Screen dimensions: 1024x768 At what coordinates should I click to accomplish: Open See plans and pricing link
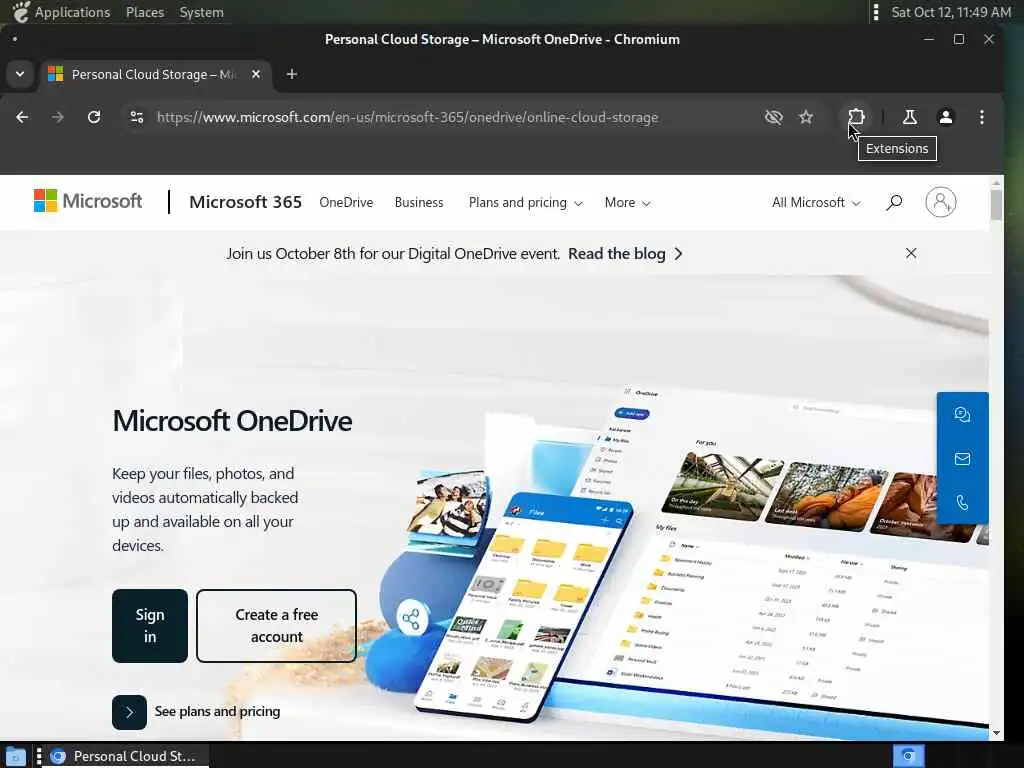(217, 711)
